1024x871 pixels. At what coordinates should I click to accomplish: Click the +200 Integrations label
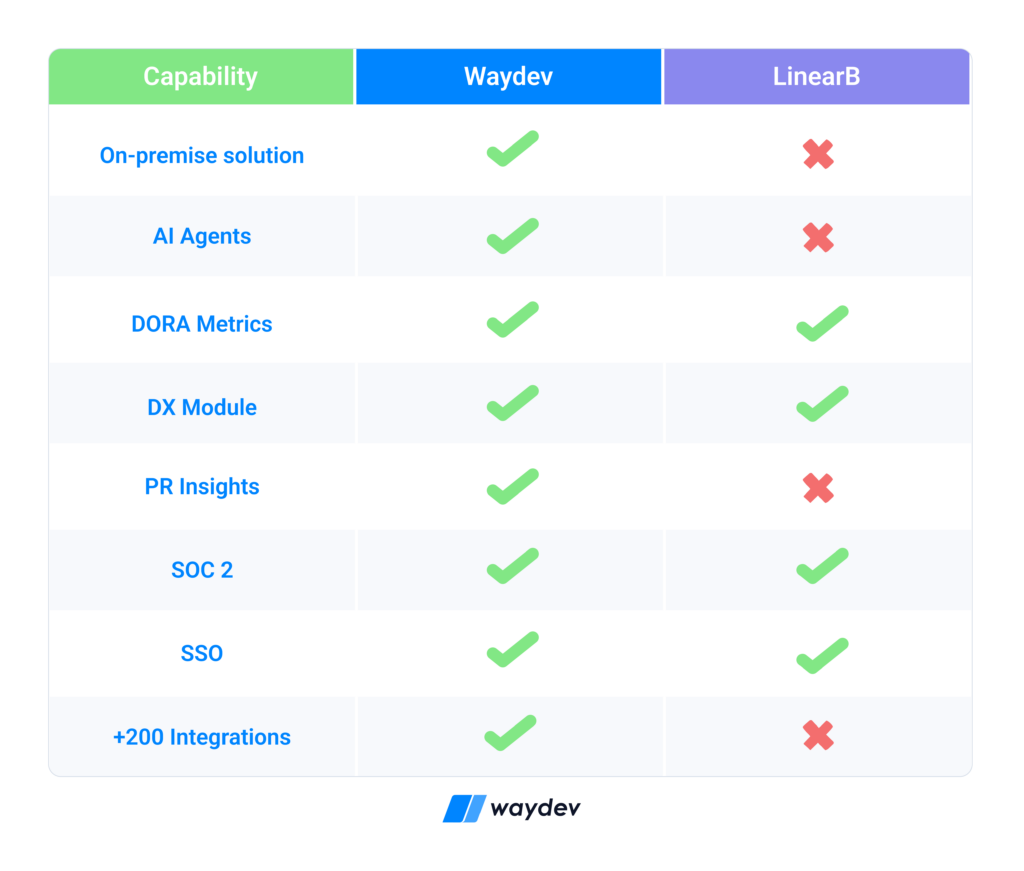point(202,737)
